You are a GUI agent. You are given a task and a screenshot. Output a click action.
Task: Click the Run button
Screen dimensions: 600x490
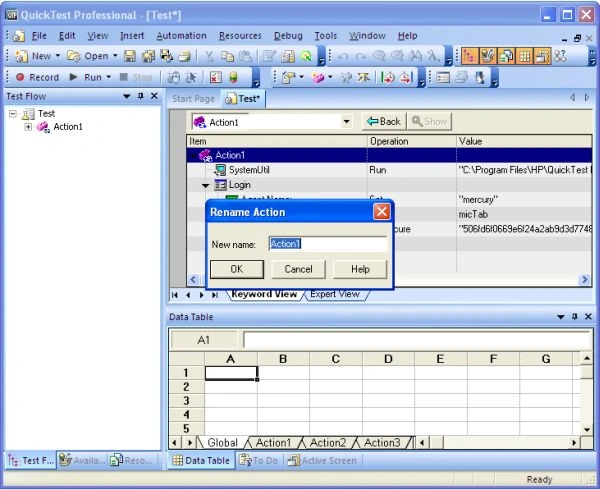point(85,77)
